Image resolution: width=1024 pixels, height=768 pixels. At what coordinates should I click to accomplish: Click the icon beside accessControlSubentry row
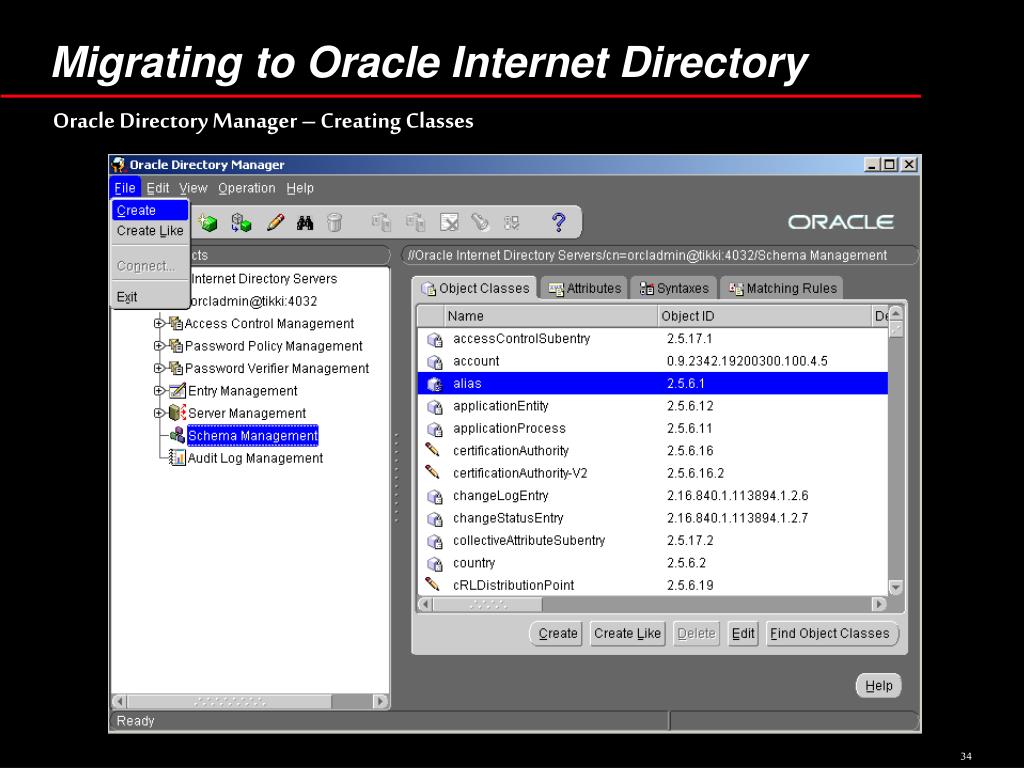pos(434,340)
